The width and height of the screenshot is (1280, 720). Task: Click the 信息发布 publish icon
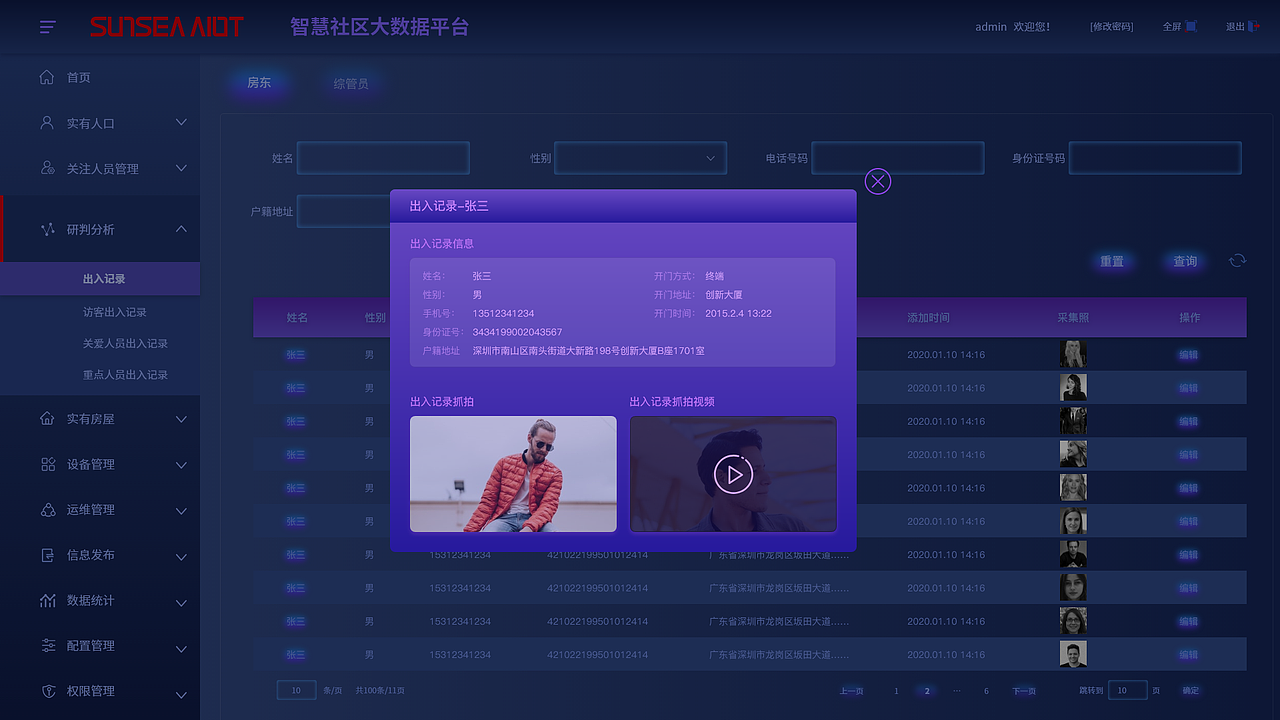click(47, 555)
